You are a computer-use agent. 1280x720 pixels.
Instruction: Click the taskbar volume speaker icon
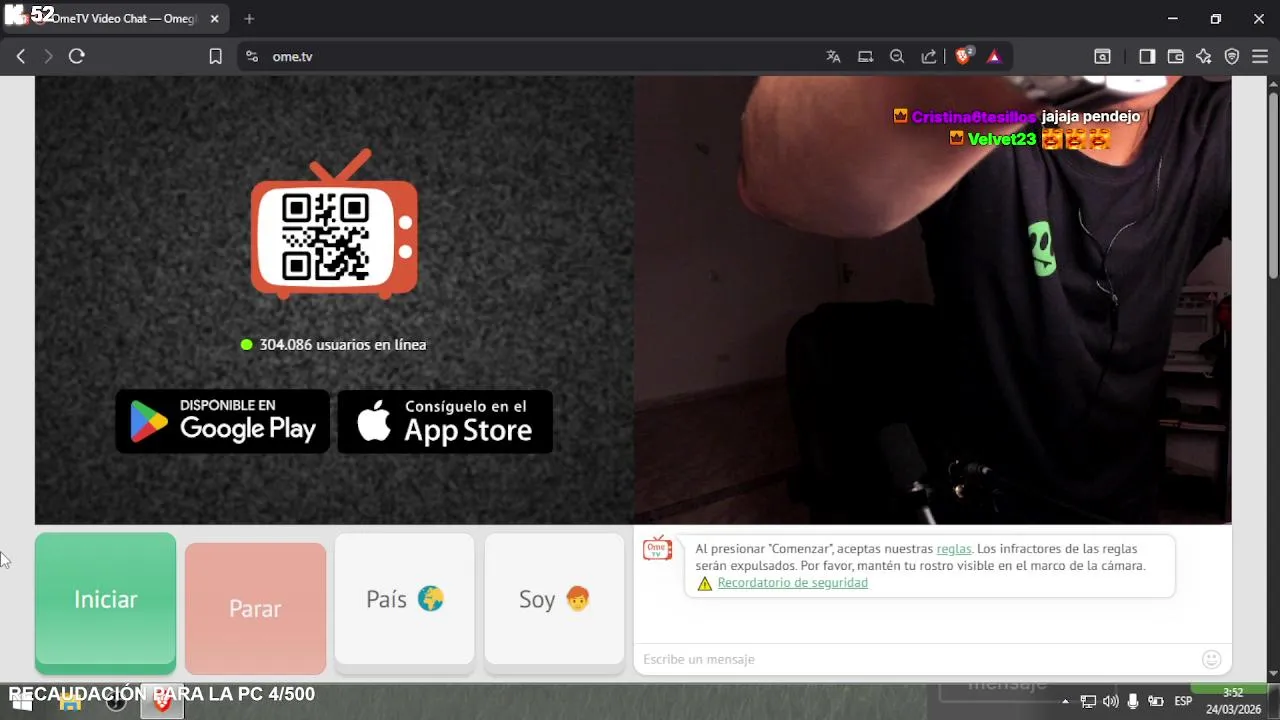[x=1110, y=702]
